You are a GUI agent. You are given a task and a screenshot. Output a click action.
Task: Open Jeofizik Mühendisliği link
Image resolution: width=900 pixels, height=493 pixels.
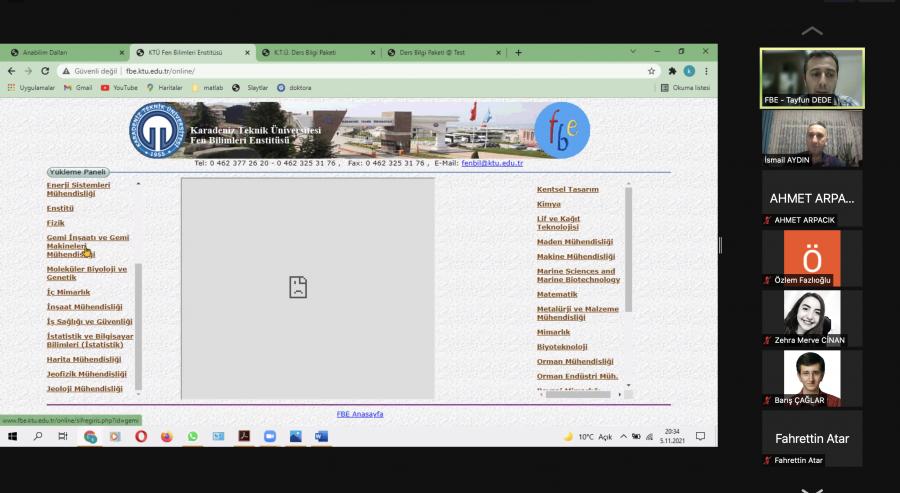pos(86,374)
